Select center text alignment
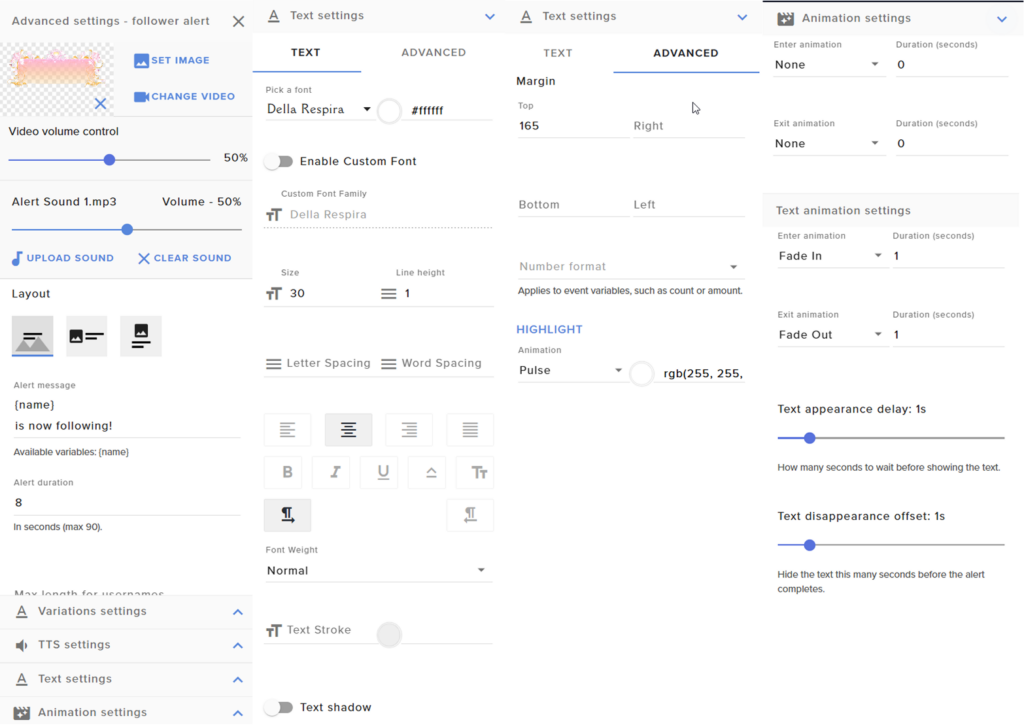Screen dimensions: 1024x725 pyautogui.click(x=348, y=430)
